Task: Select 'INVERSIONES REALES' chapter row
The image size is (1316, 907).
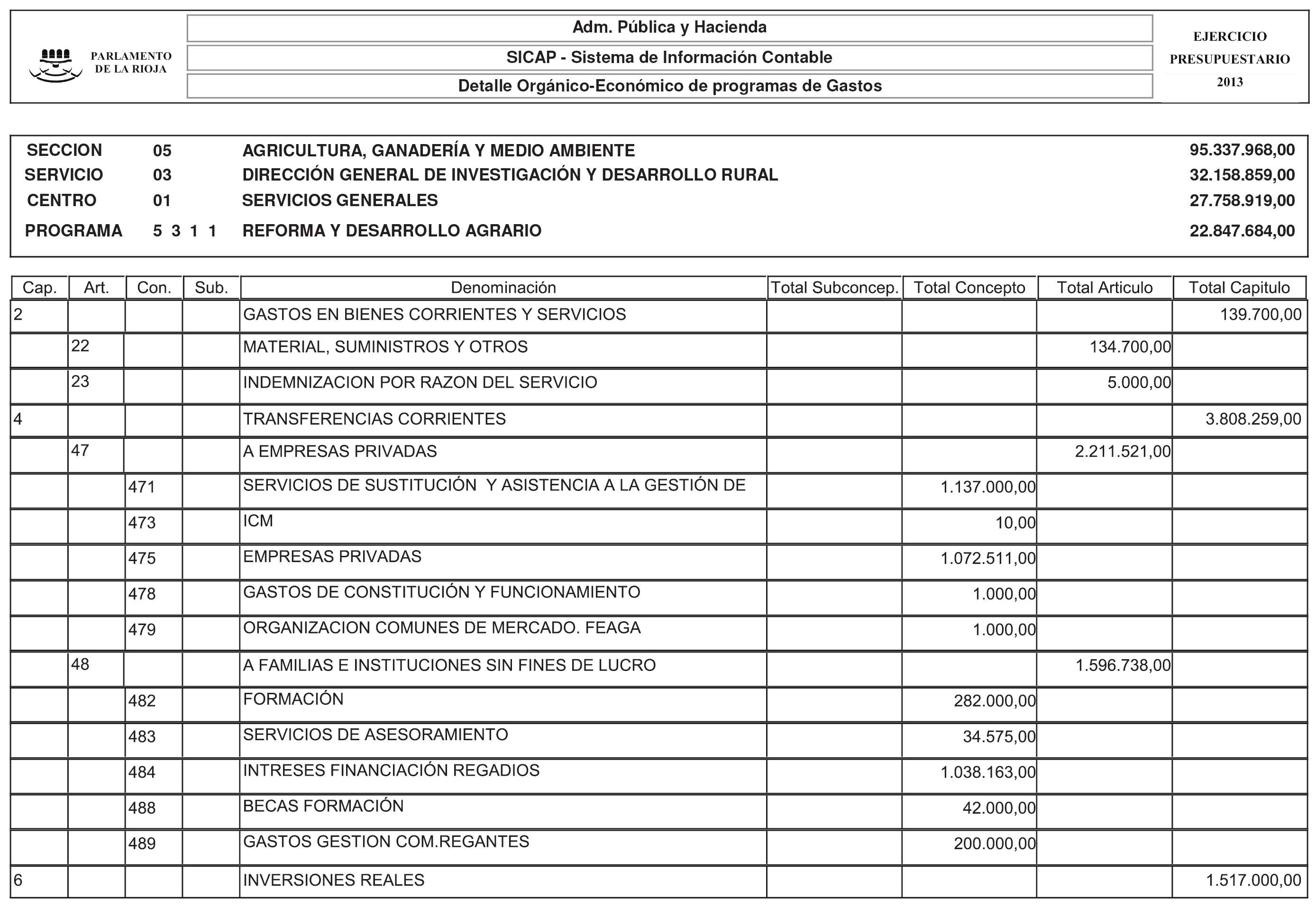Action: [659, 882]
